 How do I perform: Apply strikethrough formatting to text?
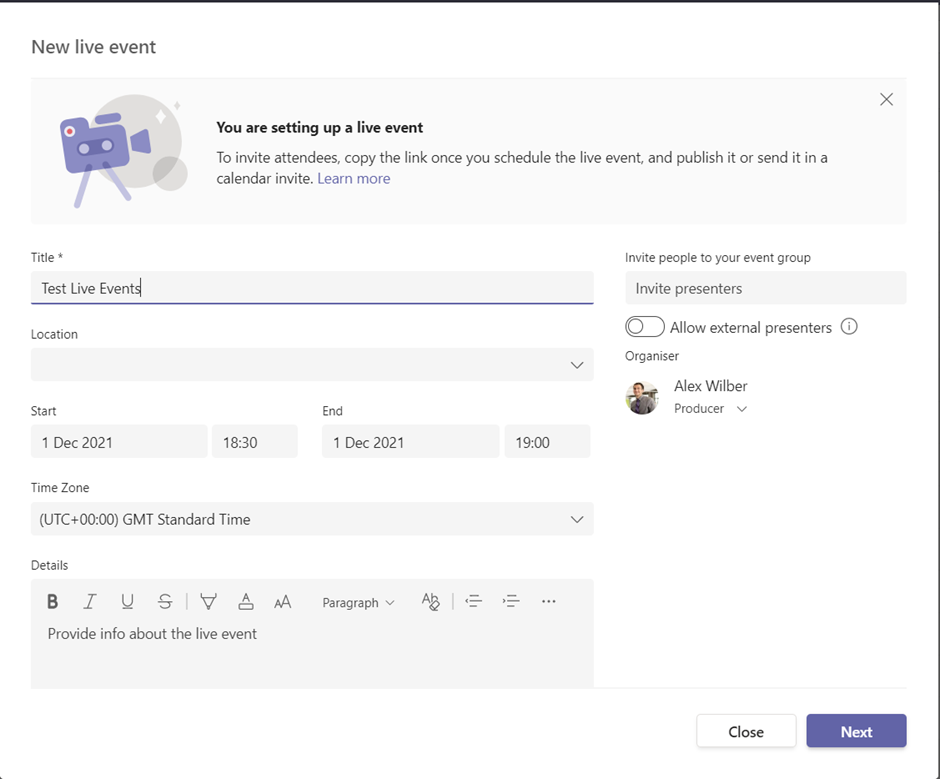coord(165,602)
